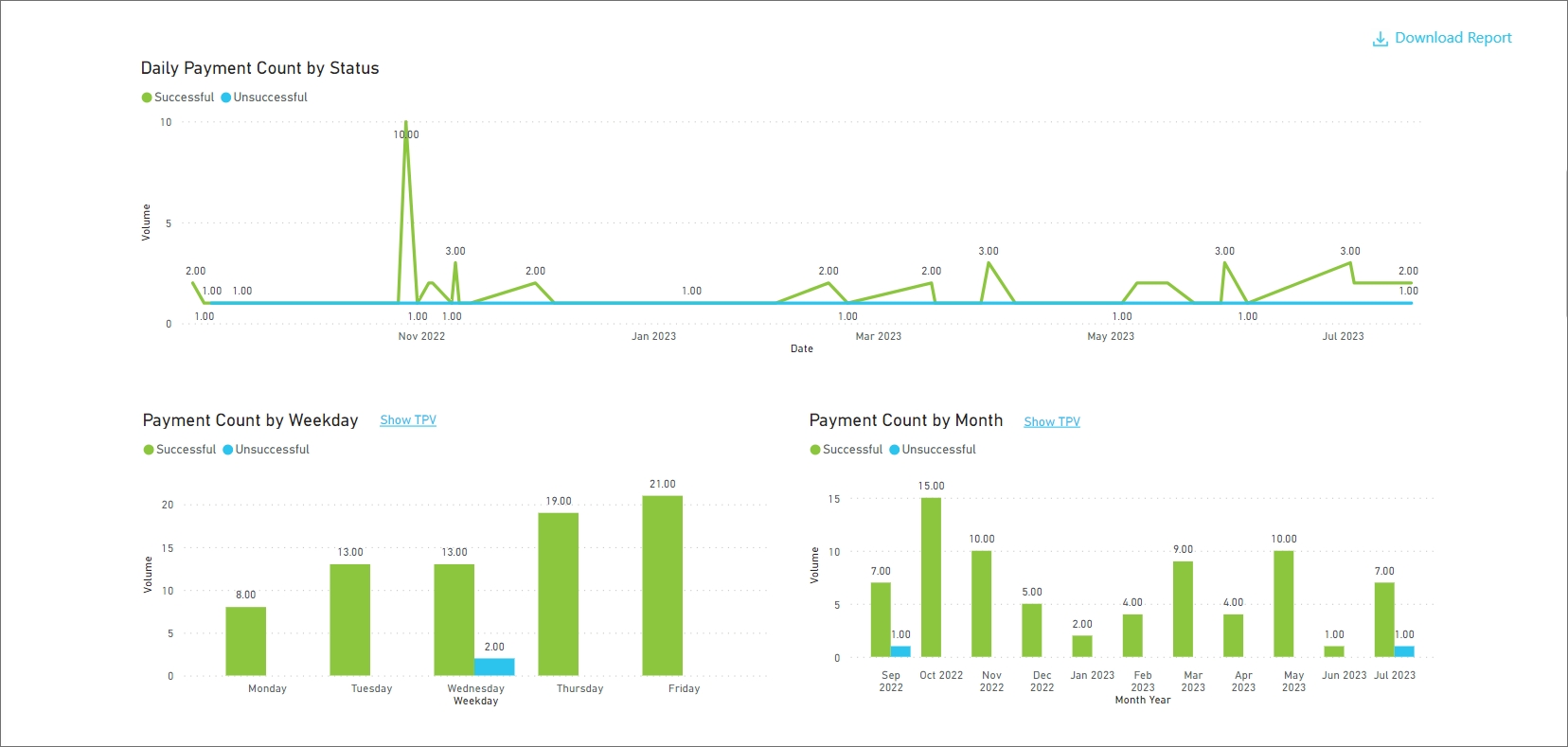The image size is (1568, 747).
Task: Click Show TPV for Payment Count by Weekday
Action: (x=408, y=420)
